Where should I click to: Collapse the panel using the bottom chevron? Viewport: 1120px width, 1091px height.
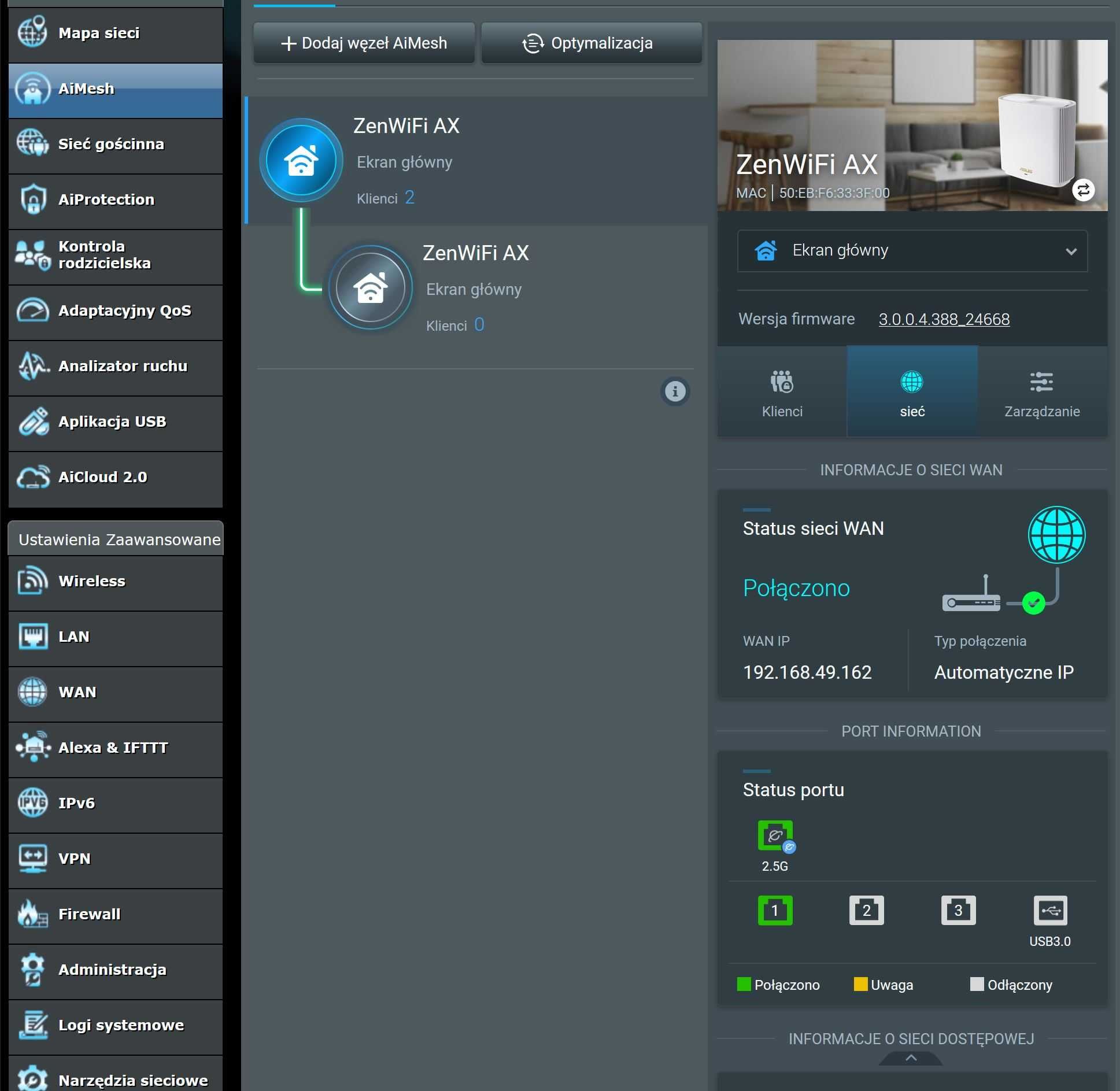coord(911,1057)
